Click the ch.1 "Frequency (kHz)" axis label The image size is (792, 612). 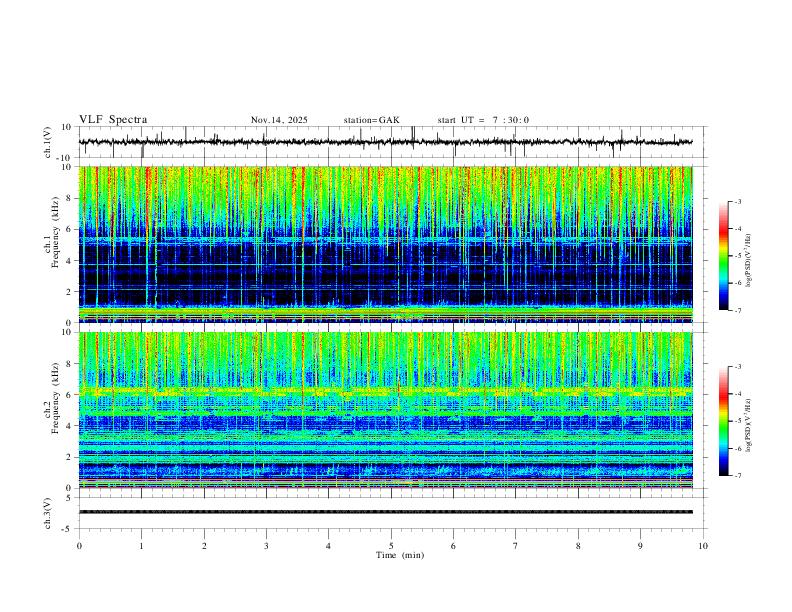[x=55, y=231]
